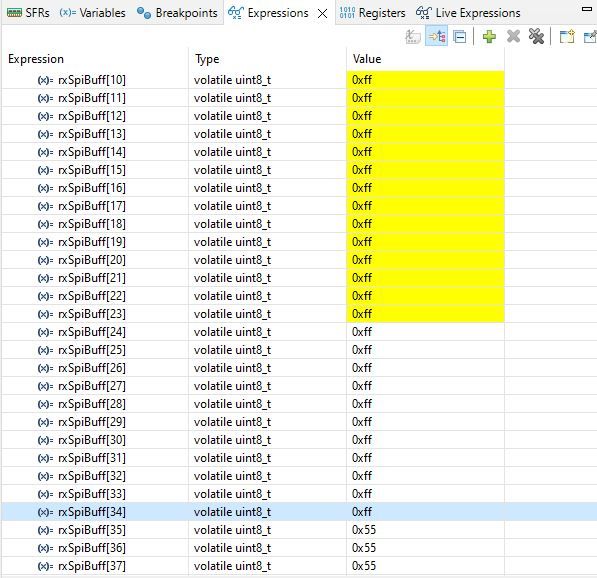Toggle the Show Logical Structure toolbar icon

(436, 37)
